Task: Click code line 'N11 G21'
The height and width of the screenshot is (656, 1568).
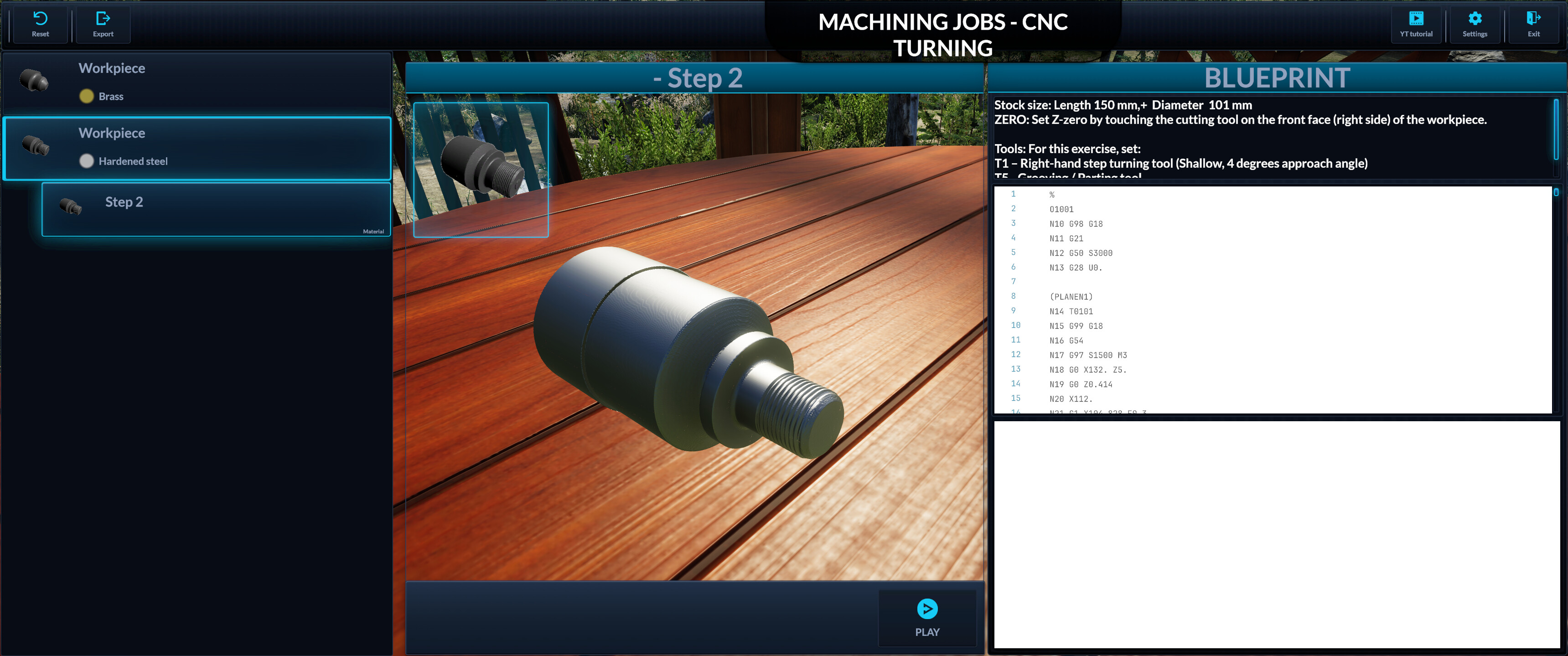Action: click(1066, 238)
